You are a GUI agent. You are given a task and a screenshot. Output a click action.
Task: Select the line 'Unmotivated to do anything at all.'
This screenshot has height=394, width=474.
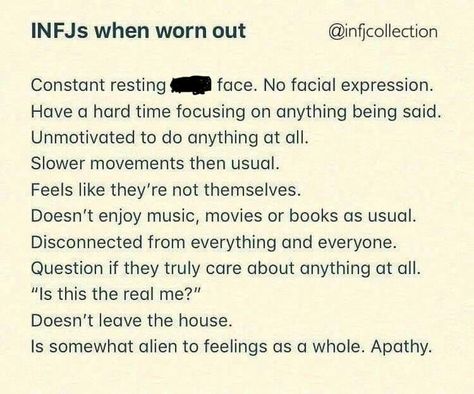[x=170, y=138]
